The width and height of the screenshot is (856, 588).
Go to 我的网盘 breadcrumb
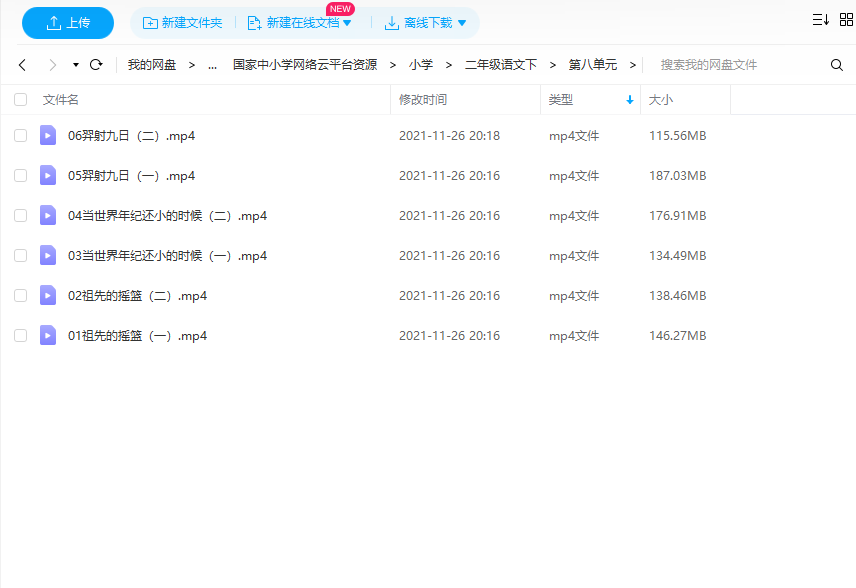(x=152, y=65)
